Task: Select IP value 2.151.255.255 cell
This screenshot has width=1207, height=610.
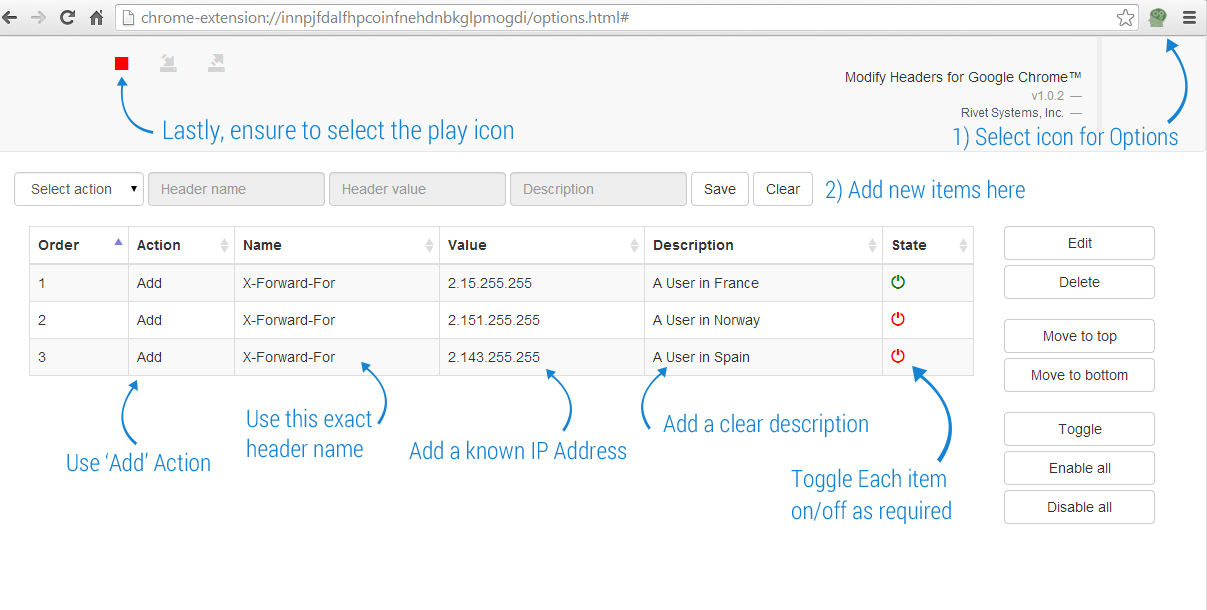Action: pyautogui.click(x=542, y=320)
